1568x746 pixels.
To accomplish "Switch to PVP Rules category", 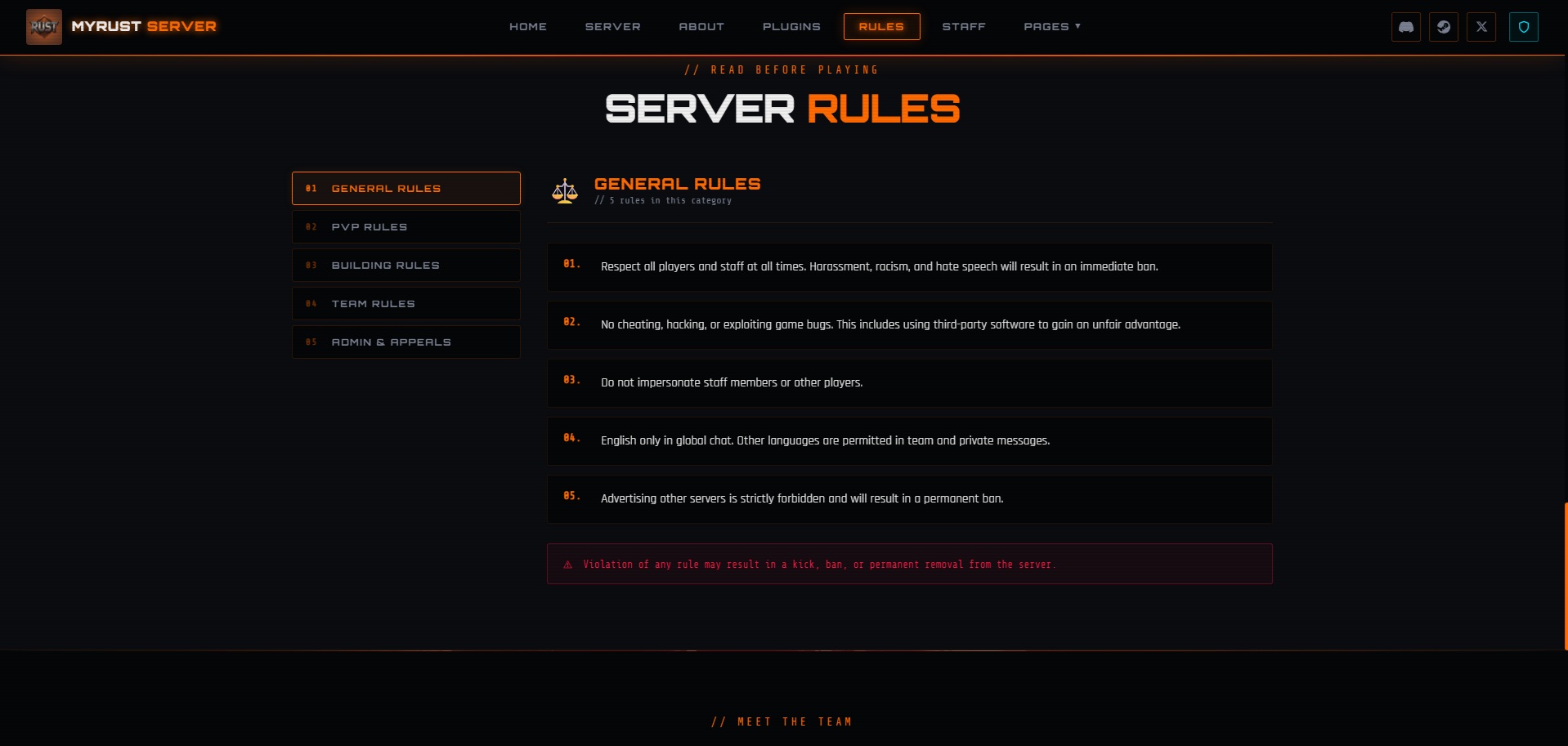I will [x=405, y=227].
